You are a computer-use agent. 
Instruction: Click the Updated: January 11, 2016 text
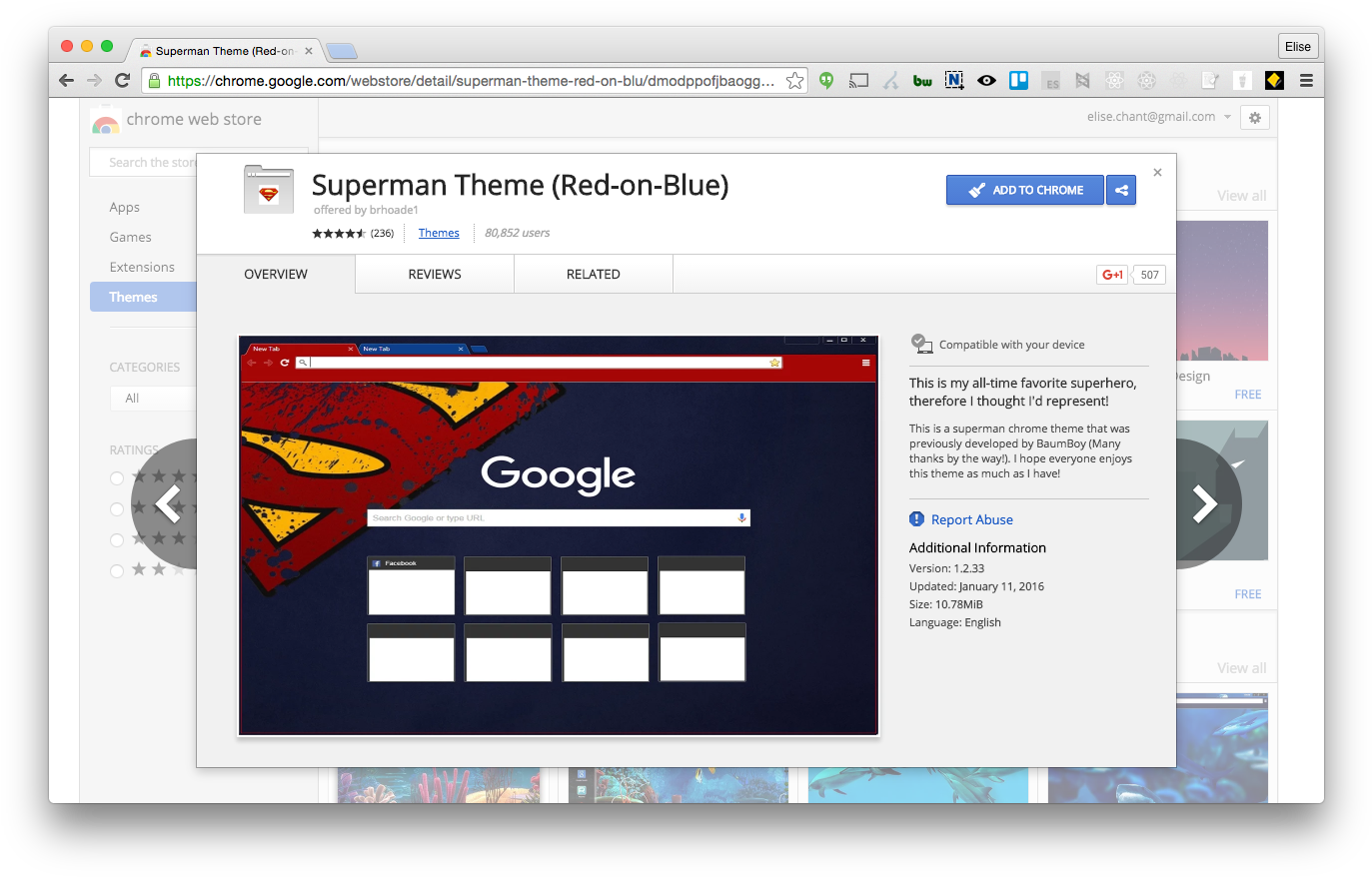[x=976, y=586]
